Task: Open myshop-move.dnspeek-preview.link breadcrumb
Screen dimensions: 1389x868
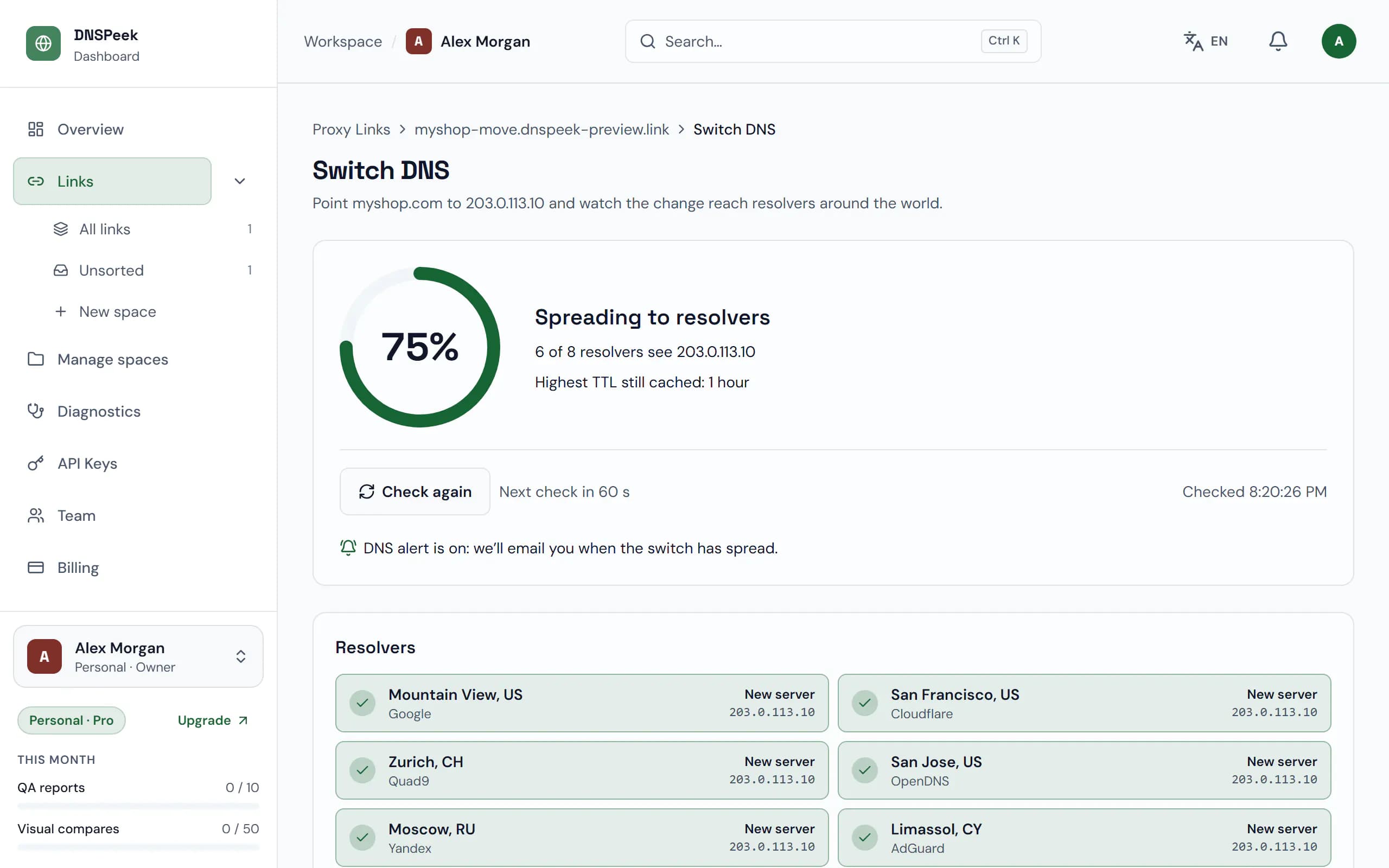Action: pyautogui.click(x=541, y=129)
